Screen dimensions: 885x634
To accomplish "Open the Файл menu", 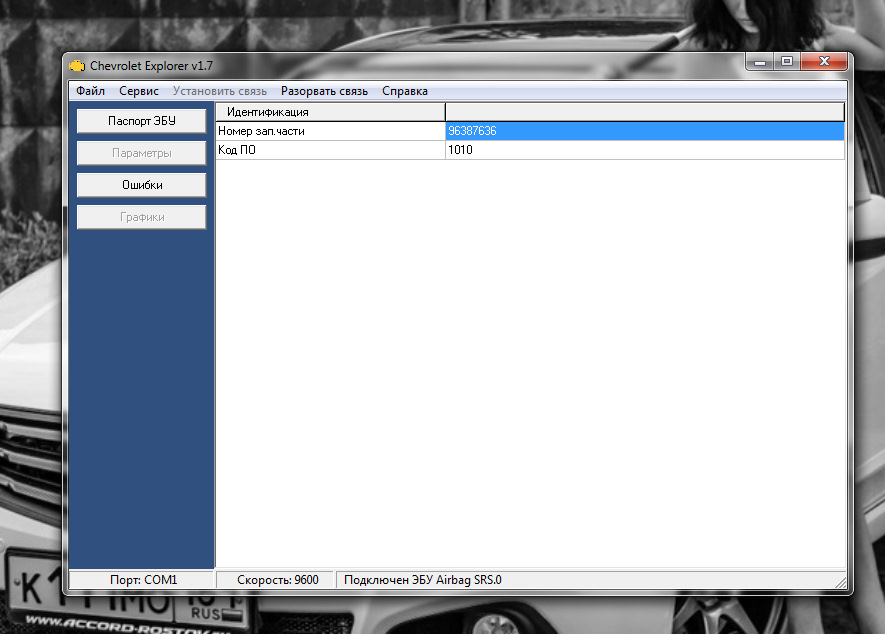I will pyautogui.click(x=90, y=91).
